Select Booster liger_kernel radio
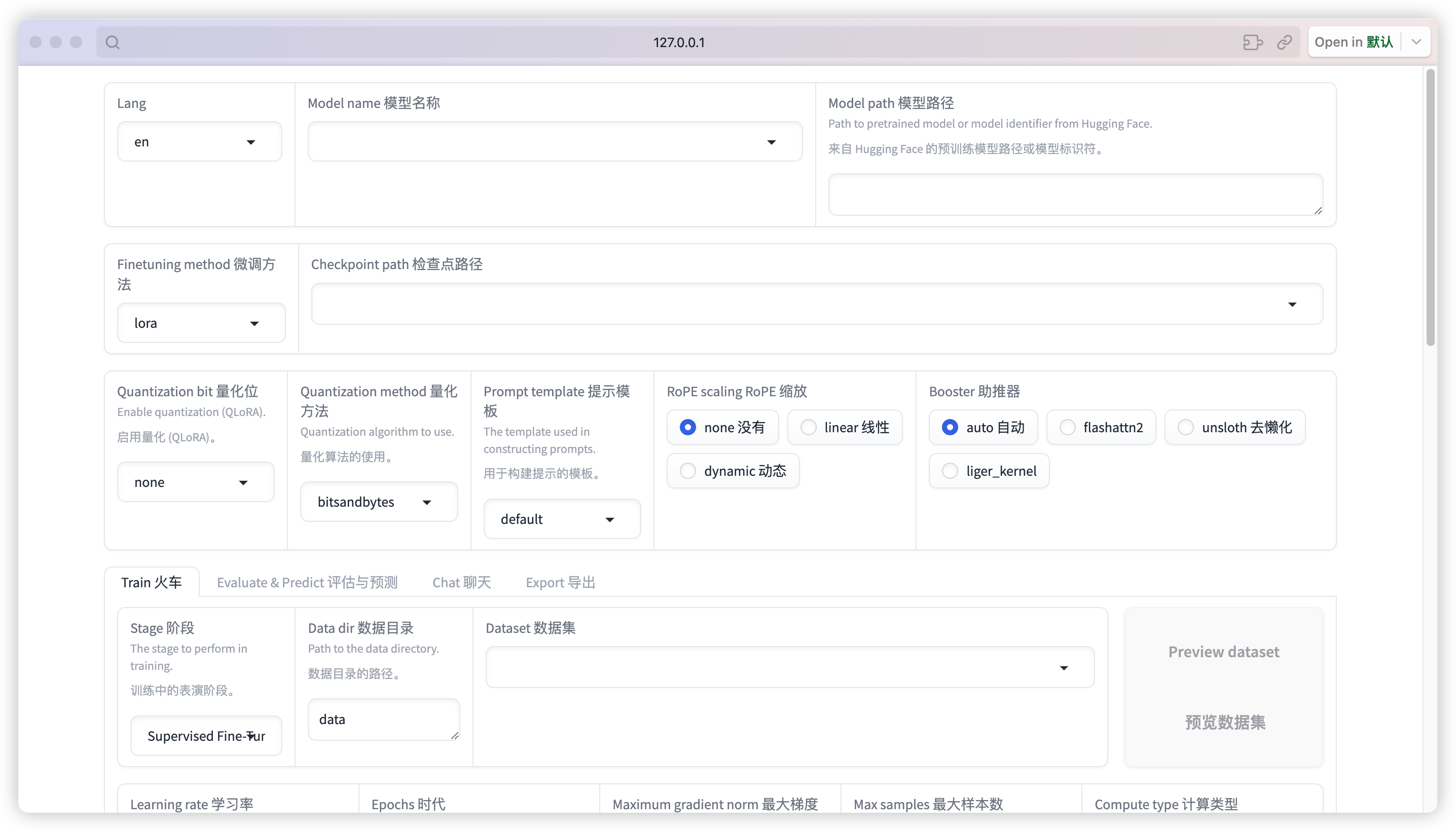The image size is (1456, 831). point(989,471)
